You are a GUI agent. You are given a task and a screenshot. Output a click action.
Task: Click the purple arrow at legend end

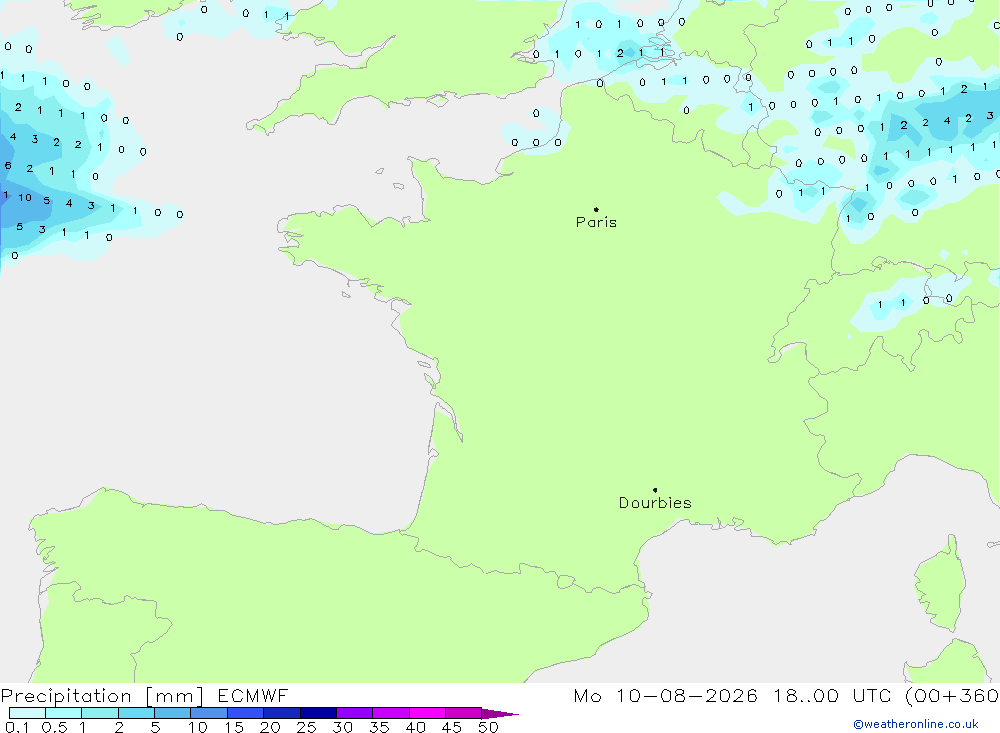[x=500, y=714]
